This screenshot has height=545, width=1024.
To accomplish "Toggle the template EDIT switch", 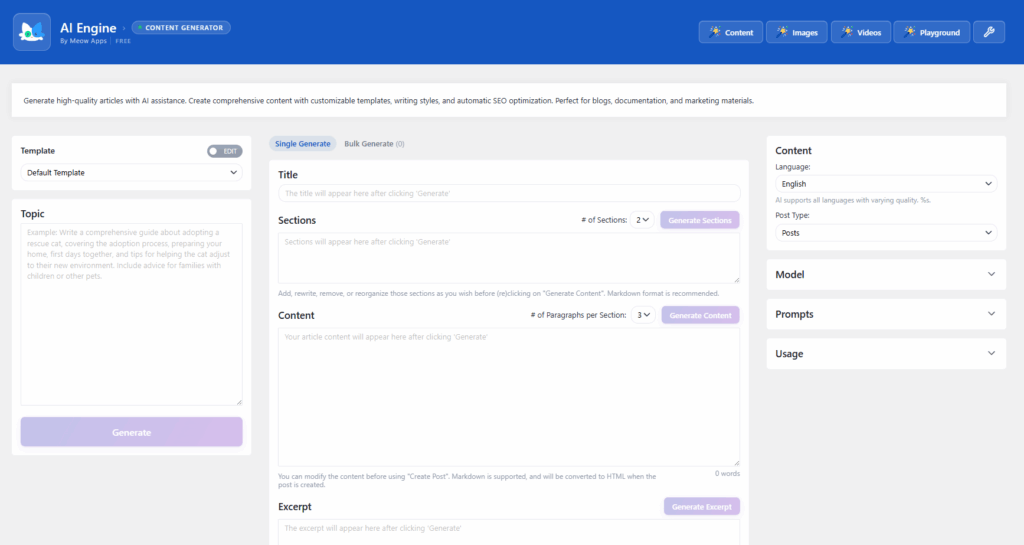I will coord(225,151).
